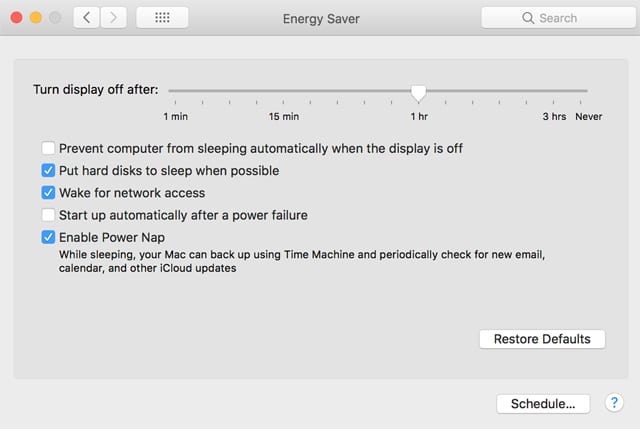This screenshot has width=640, height=429.
Task: Click the slider at 3 hrs mark
Action: (x=554, y=91)
